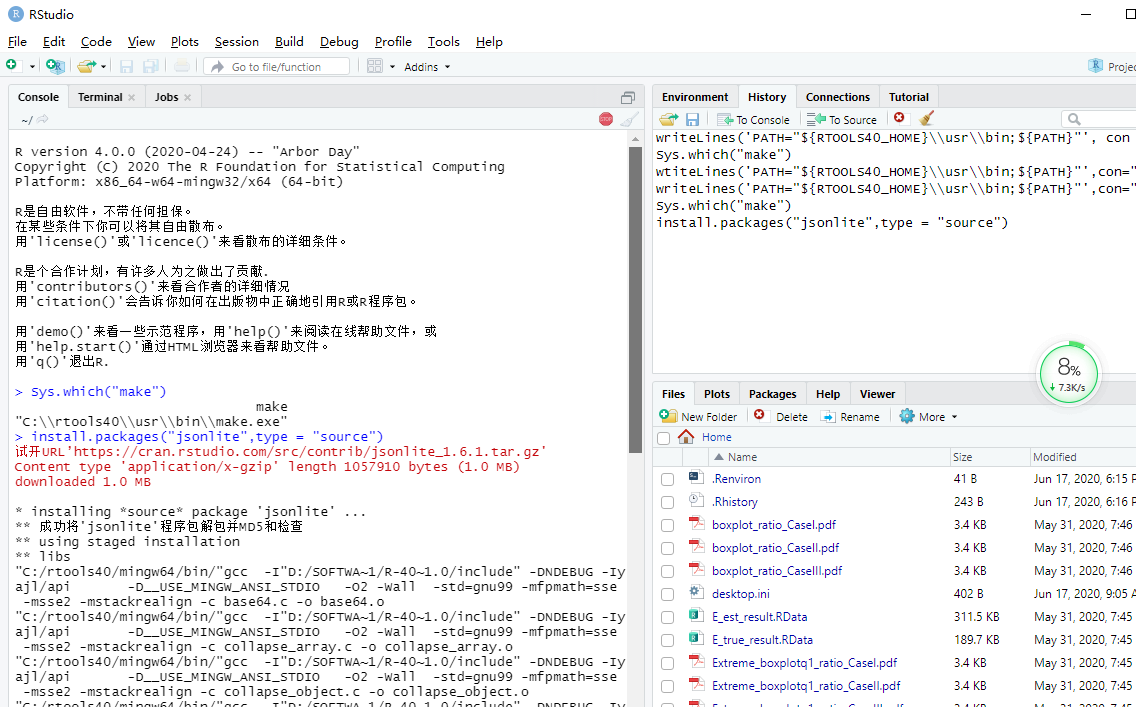The width and height of the screenshot is (1136, 707).
Task: Check the Extreme_boxplotq1_ratio_CaseI.pdf checkbox
Action: (667, 664)
